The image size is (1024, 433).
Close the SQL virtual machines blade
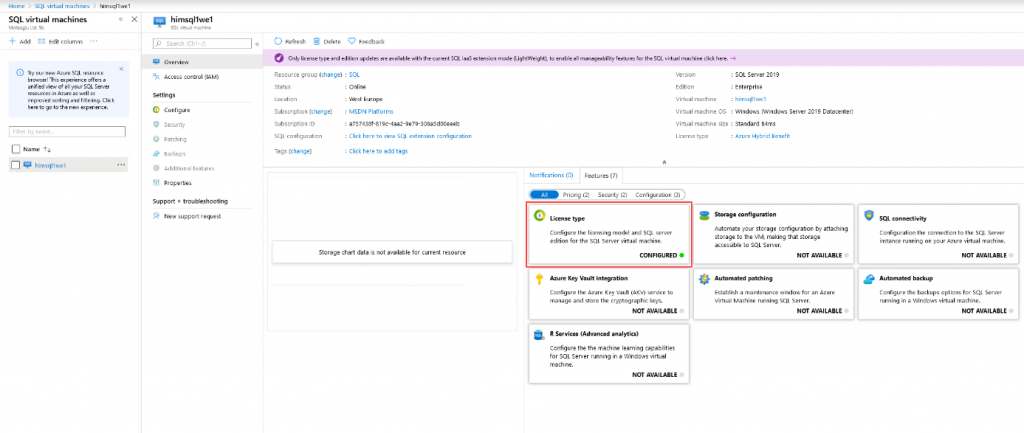[134, 19]
